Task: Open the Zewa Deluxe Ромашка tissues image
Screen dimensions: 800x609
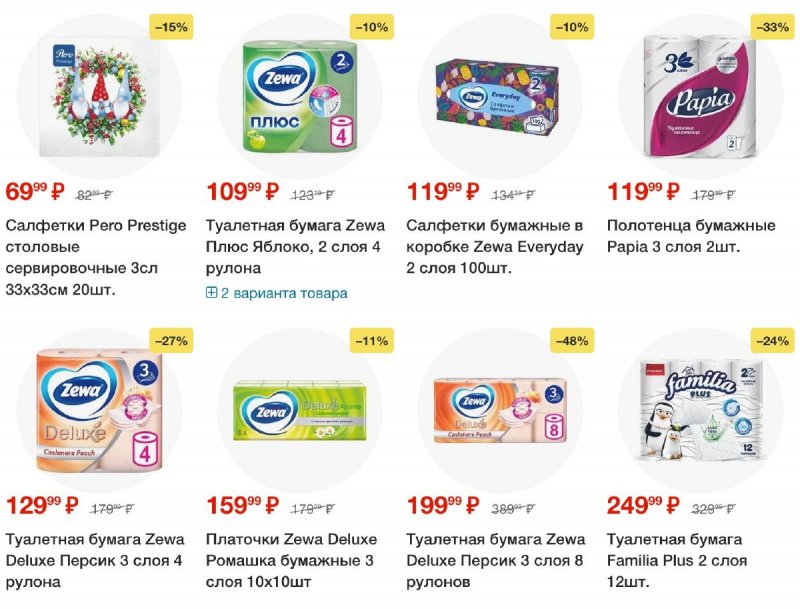Action: (300, 413)
